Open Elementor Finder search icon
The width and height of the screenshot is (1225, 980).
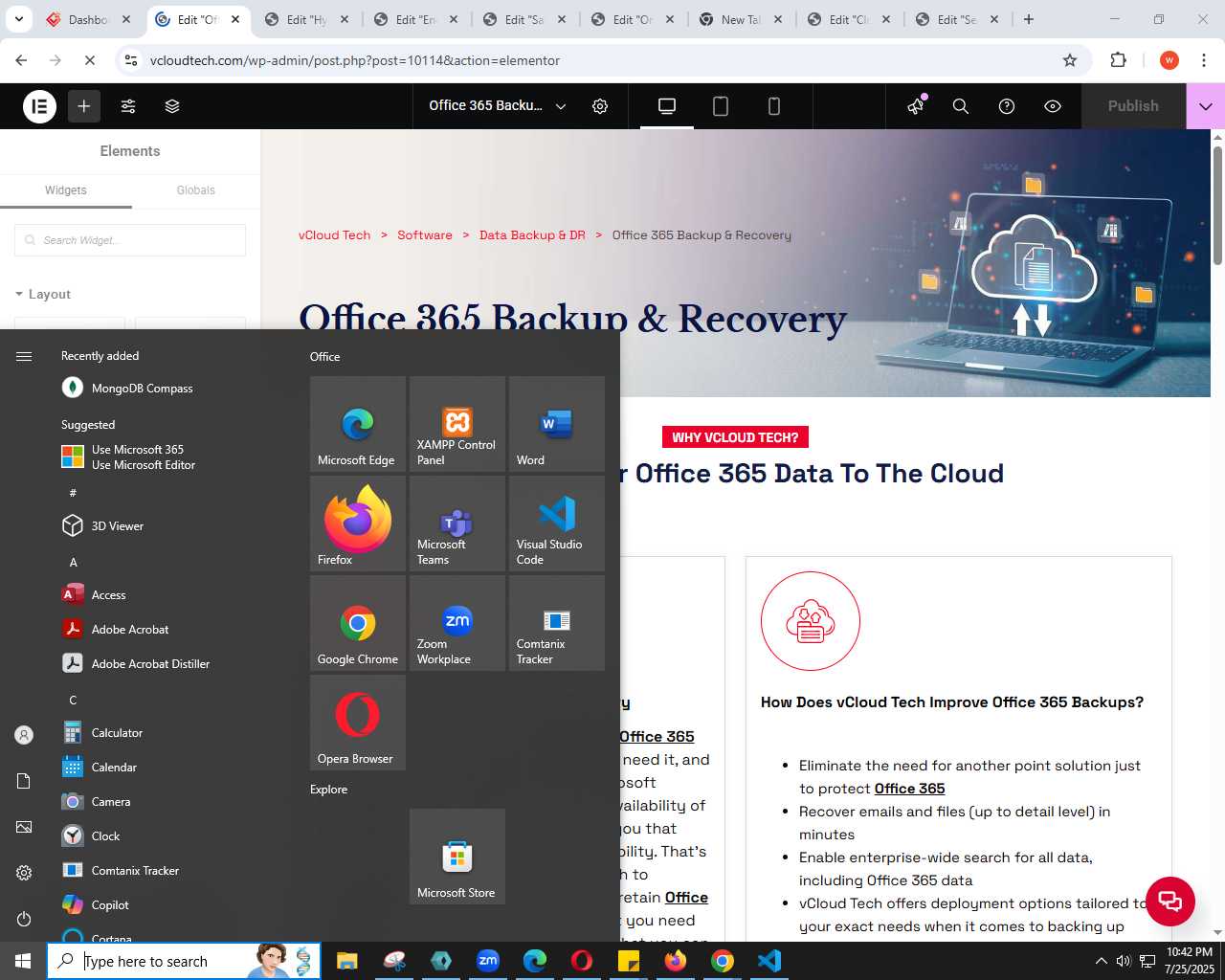pos(961,106)
